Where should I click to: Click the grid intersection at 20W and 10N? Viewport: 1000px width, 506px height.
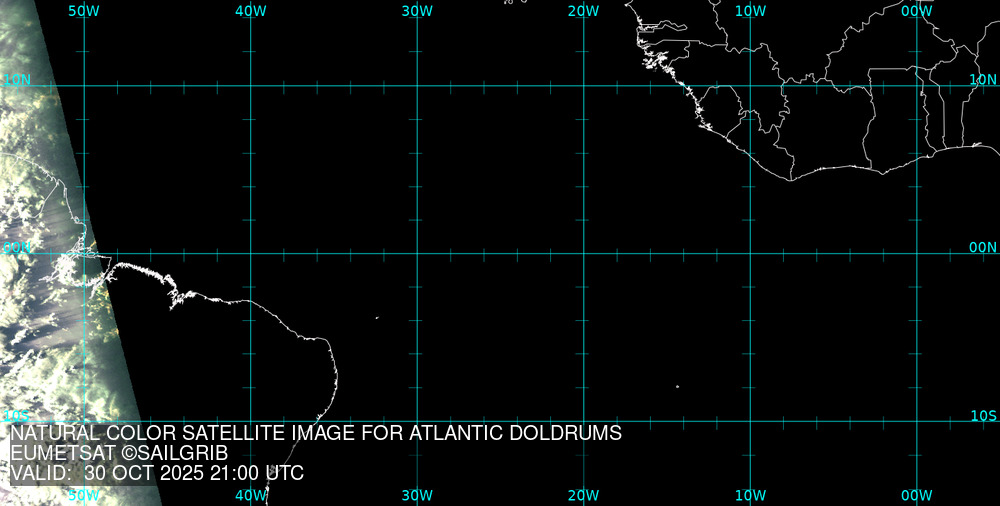583,85
